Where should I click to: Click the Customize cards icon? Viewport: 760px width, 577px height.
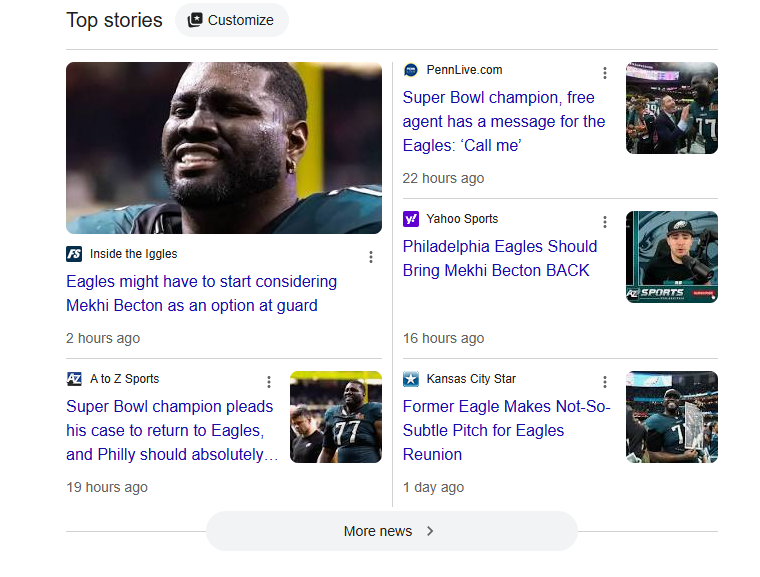[x=195, y=20]
